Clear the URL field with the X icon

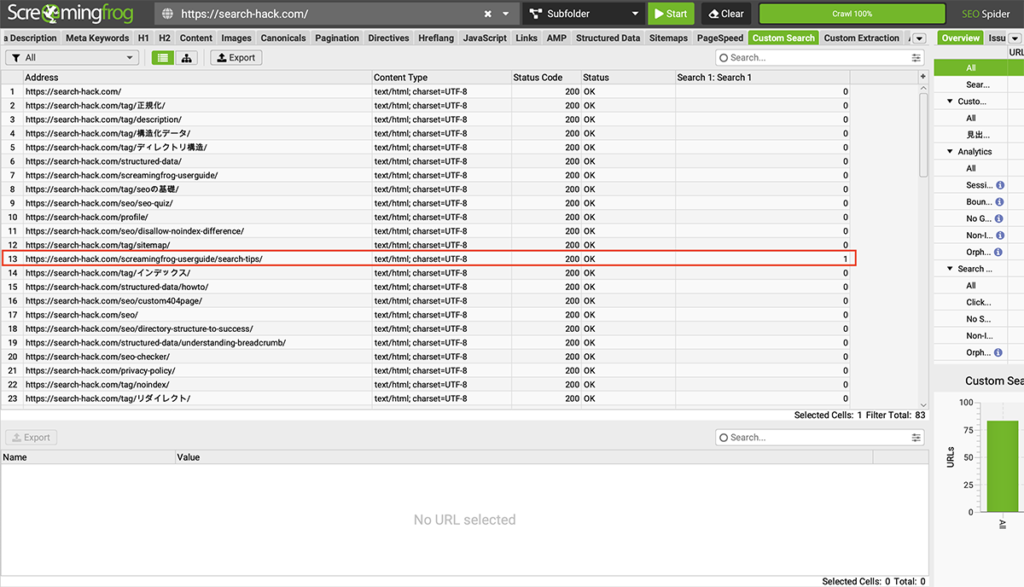(x=488, y=14)
